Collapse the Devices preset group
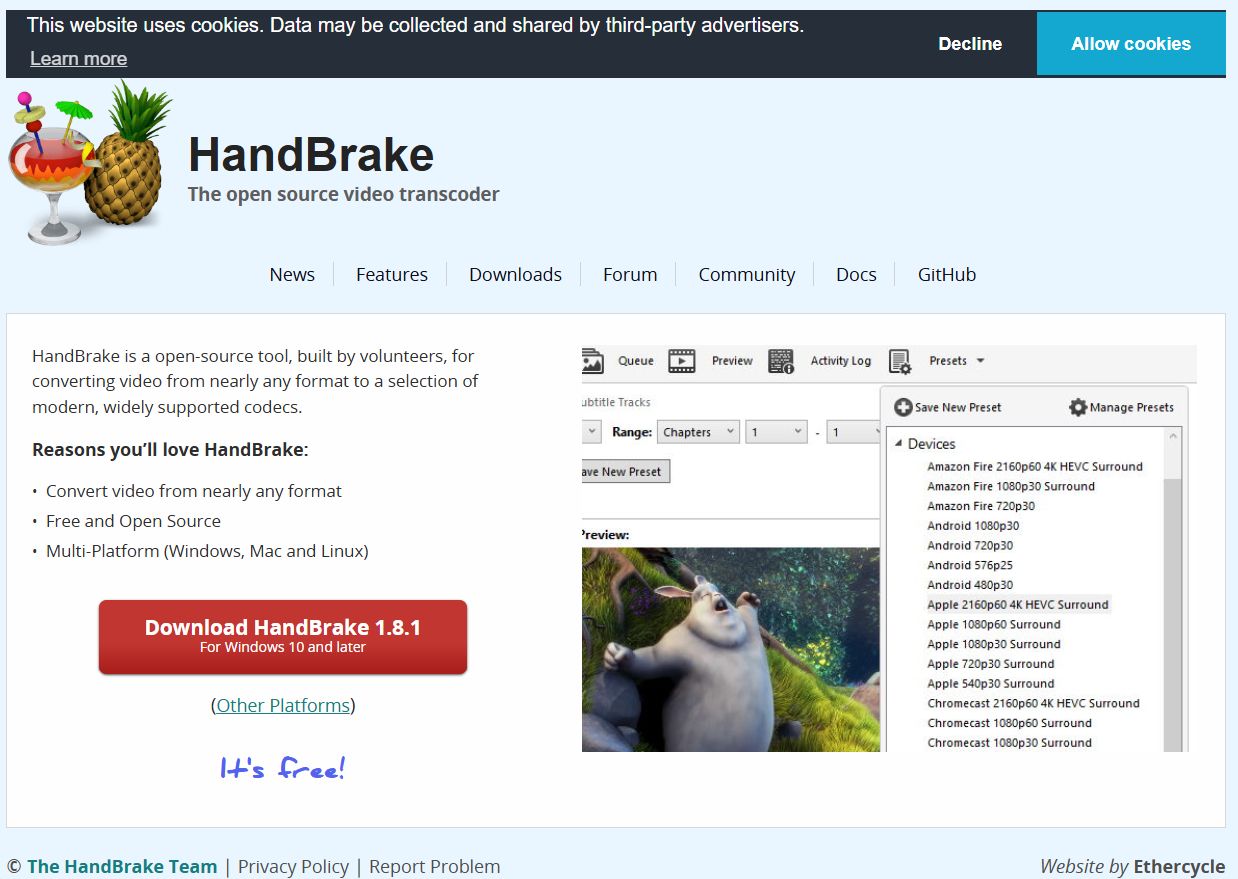 [x=898, y=444]
